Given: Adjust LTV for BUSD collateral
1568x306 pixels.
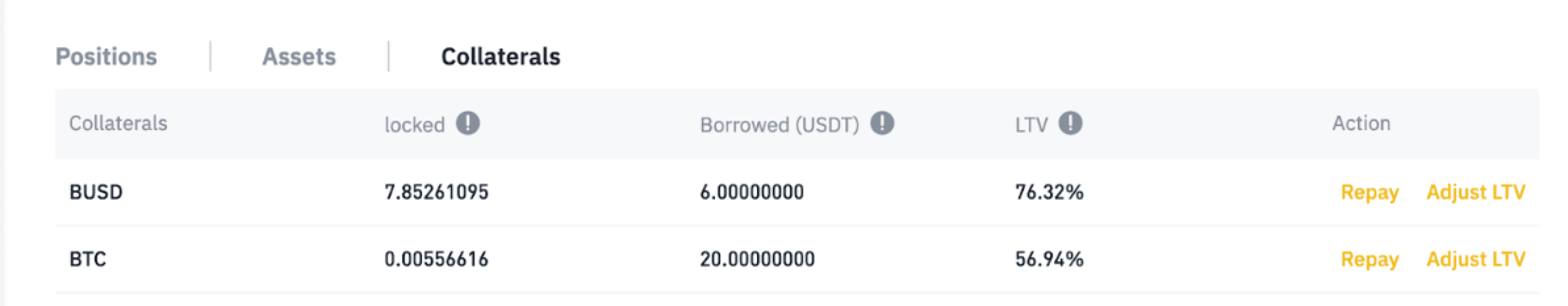Looking at the screenshot, I should [x=1476, y=192].
